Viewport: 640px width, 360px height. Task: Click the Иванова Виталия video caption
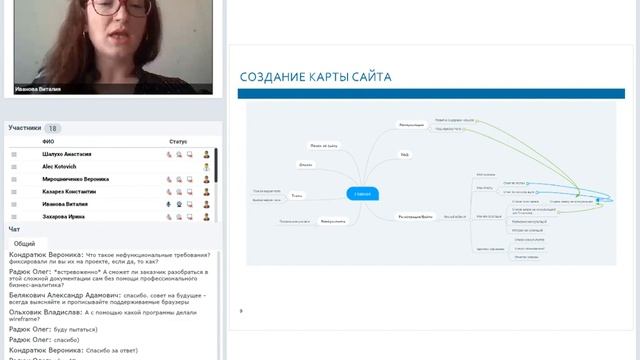pyautogui.click(x=38, y=89)
